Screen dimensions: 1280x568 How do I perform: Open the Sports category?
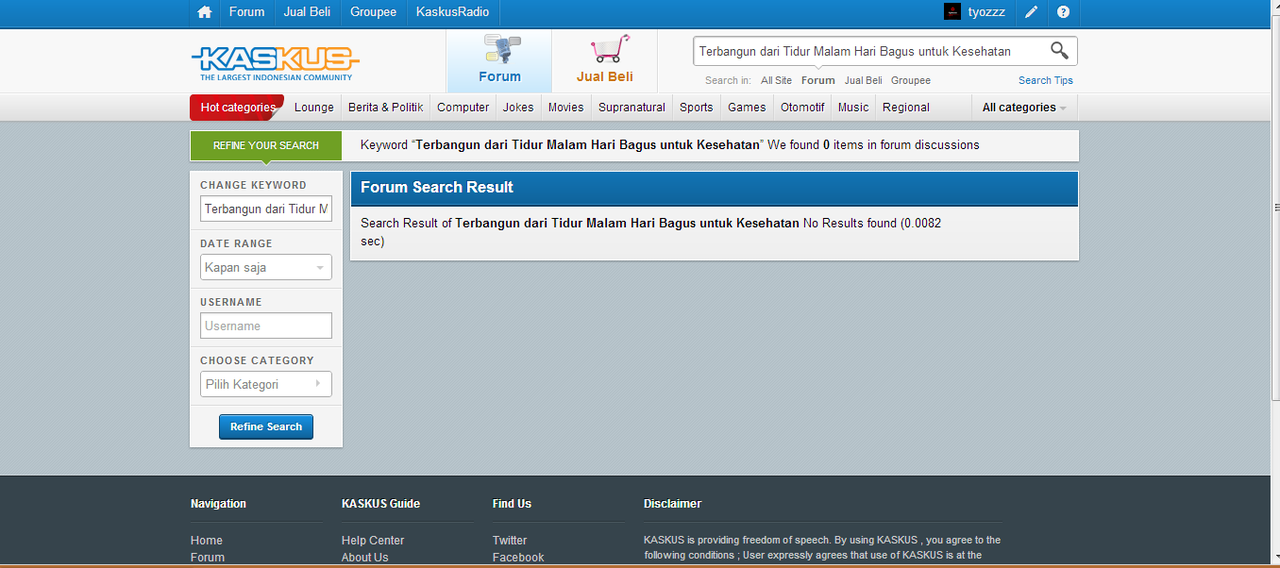click(x=696, y=107)
